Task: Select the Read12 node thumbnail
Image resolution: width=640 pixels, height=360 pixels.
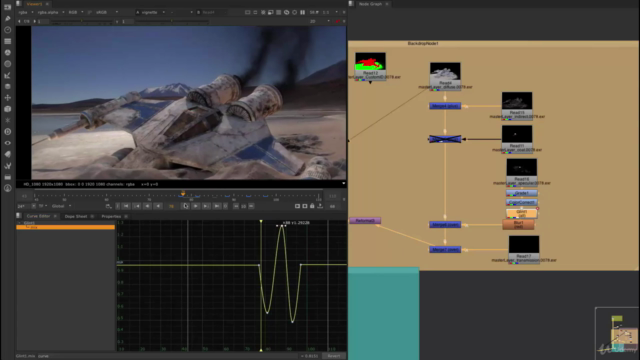Action: [370, 61]
